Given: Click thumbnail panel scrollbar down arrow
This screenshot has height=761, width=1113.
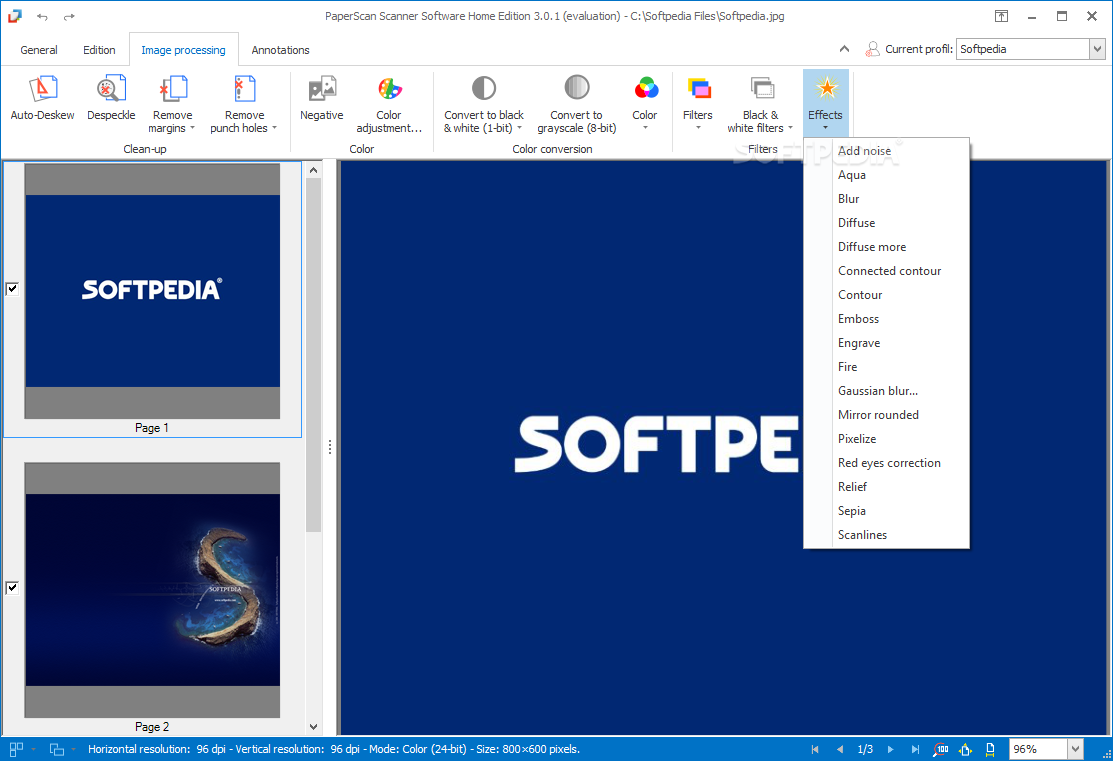Looking at the screenshot, I should pyautogui.click(x=314, y=727).
